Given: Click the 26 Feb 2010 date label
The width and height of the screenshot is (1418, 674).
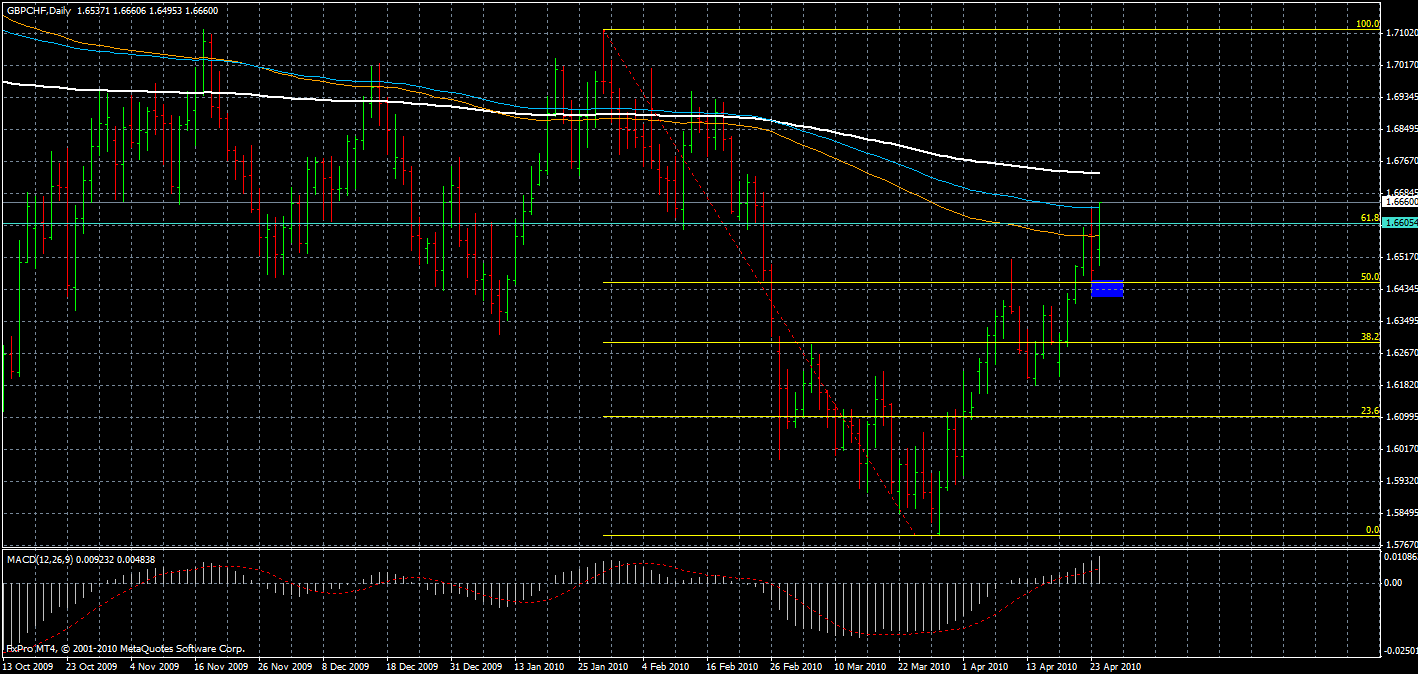Looking at the screenshot, I should (796, 666).
